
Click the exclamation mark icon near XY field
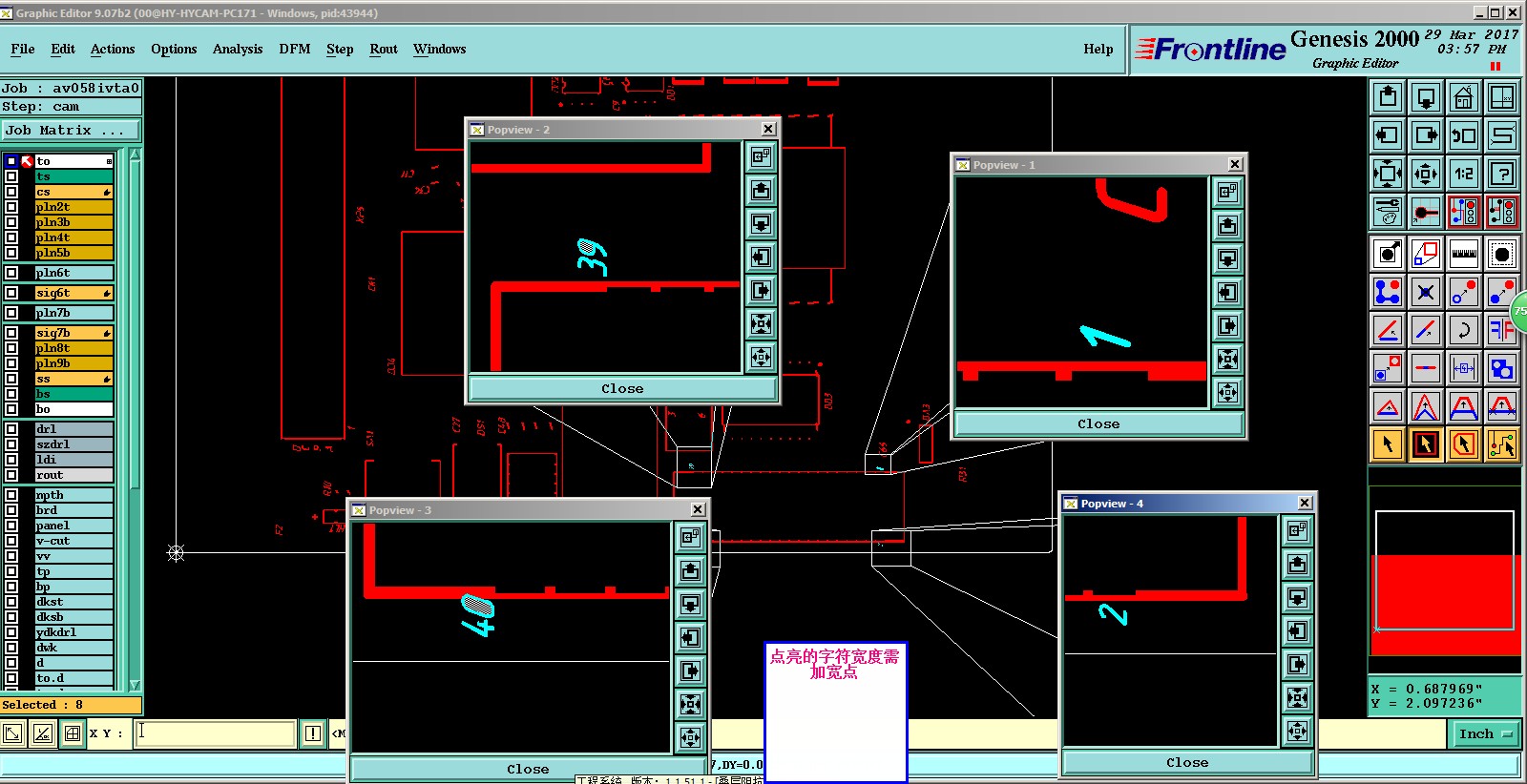[x=313, y=733]
